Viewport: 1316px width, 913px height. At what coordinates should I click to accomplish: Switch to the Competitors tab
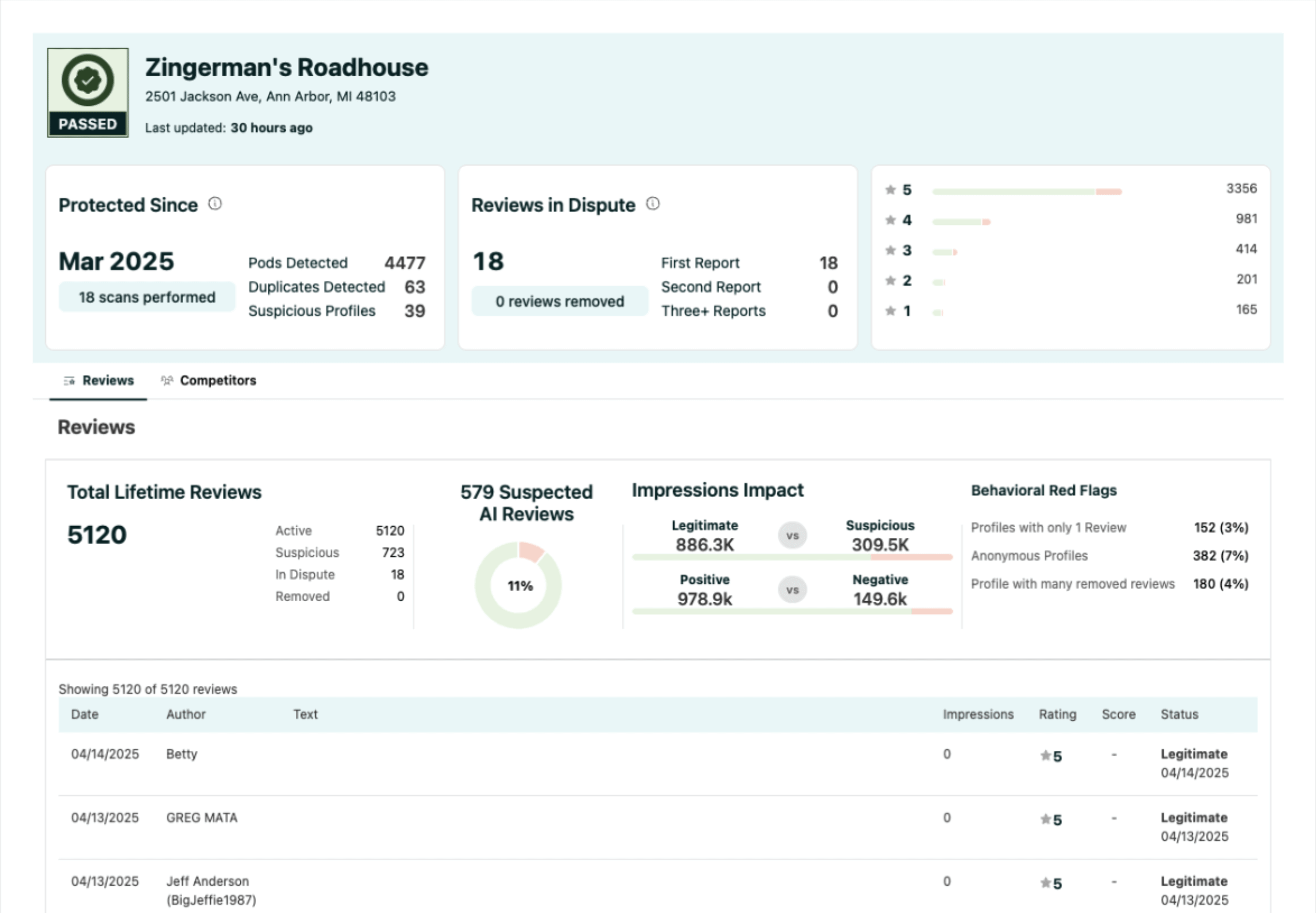[217, 381]
